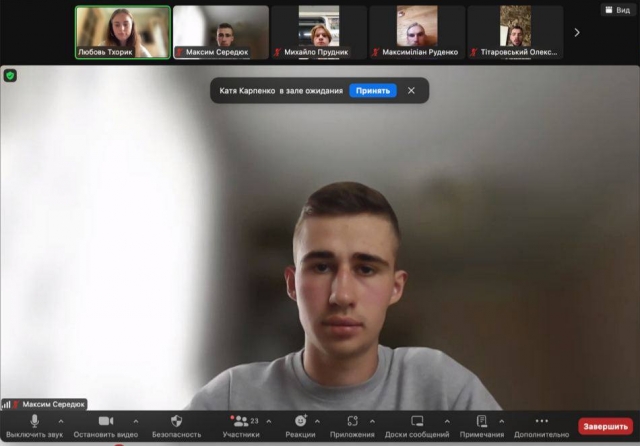This screenshot has width=640, height=446.
Task: Open video options arrow next to the camera
Action: pos(136,421)
